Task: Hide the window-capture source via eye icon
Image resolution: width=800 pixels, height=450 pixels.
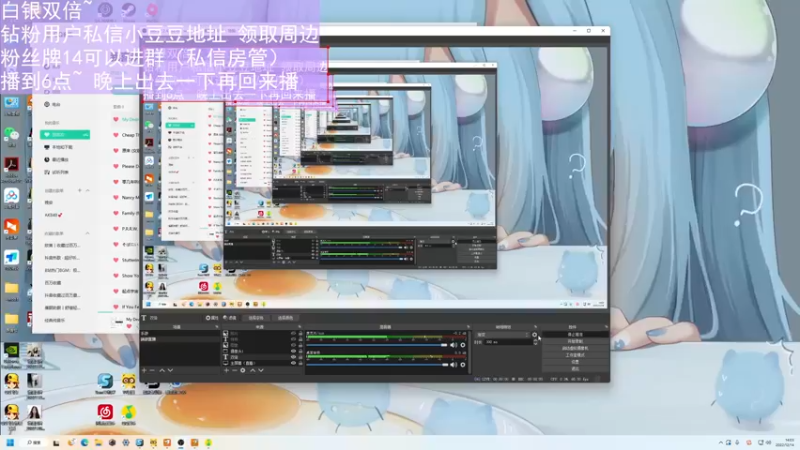Action: coord(293,351)
